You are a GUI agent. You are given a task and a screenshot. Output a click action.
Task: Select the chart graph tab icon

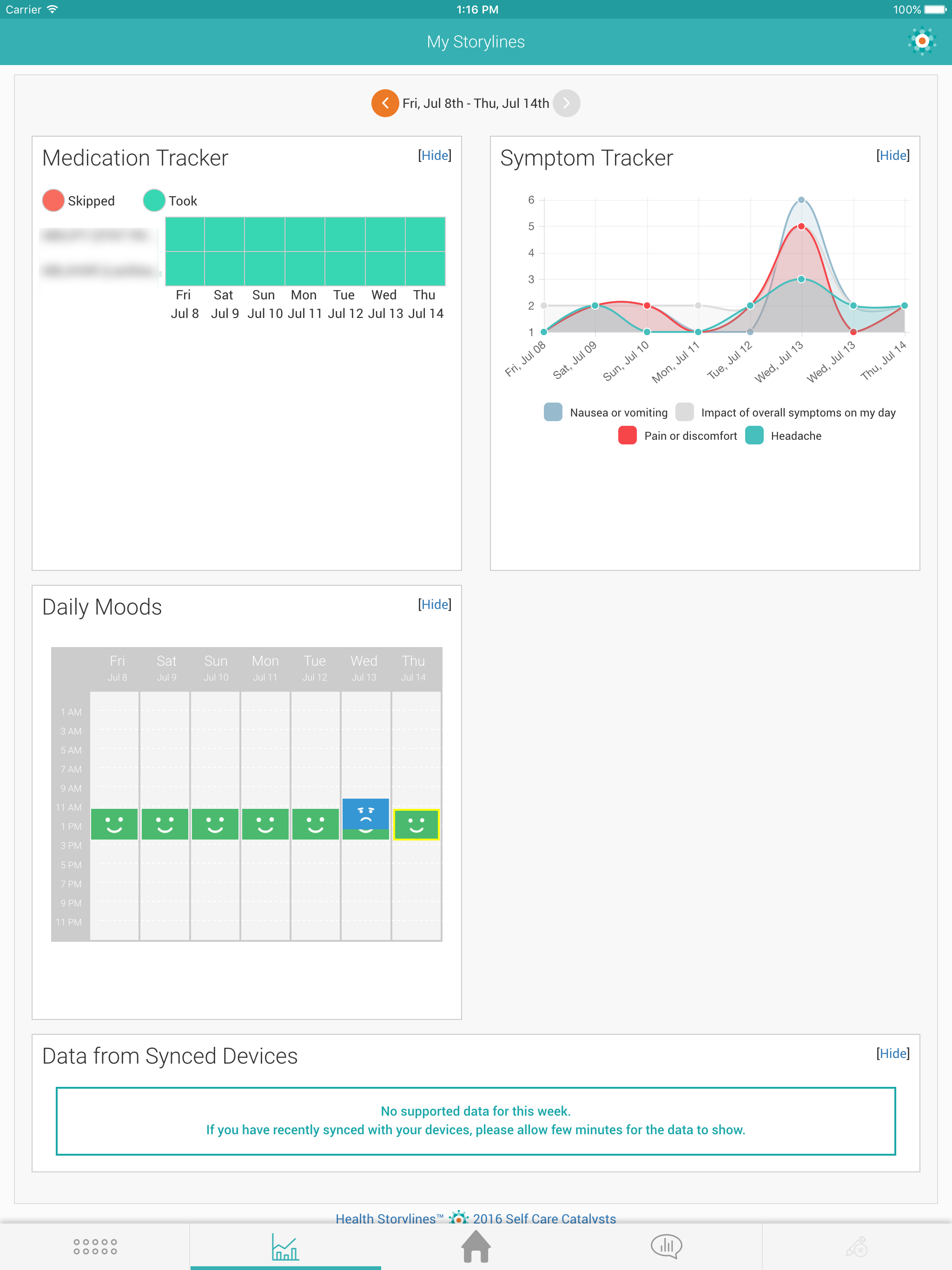tap(285, 1247)
